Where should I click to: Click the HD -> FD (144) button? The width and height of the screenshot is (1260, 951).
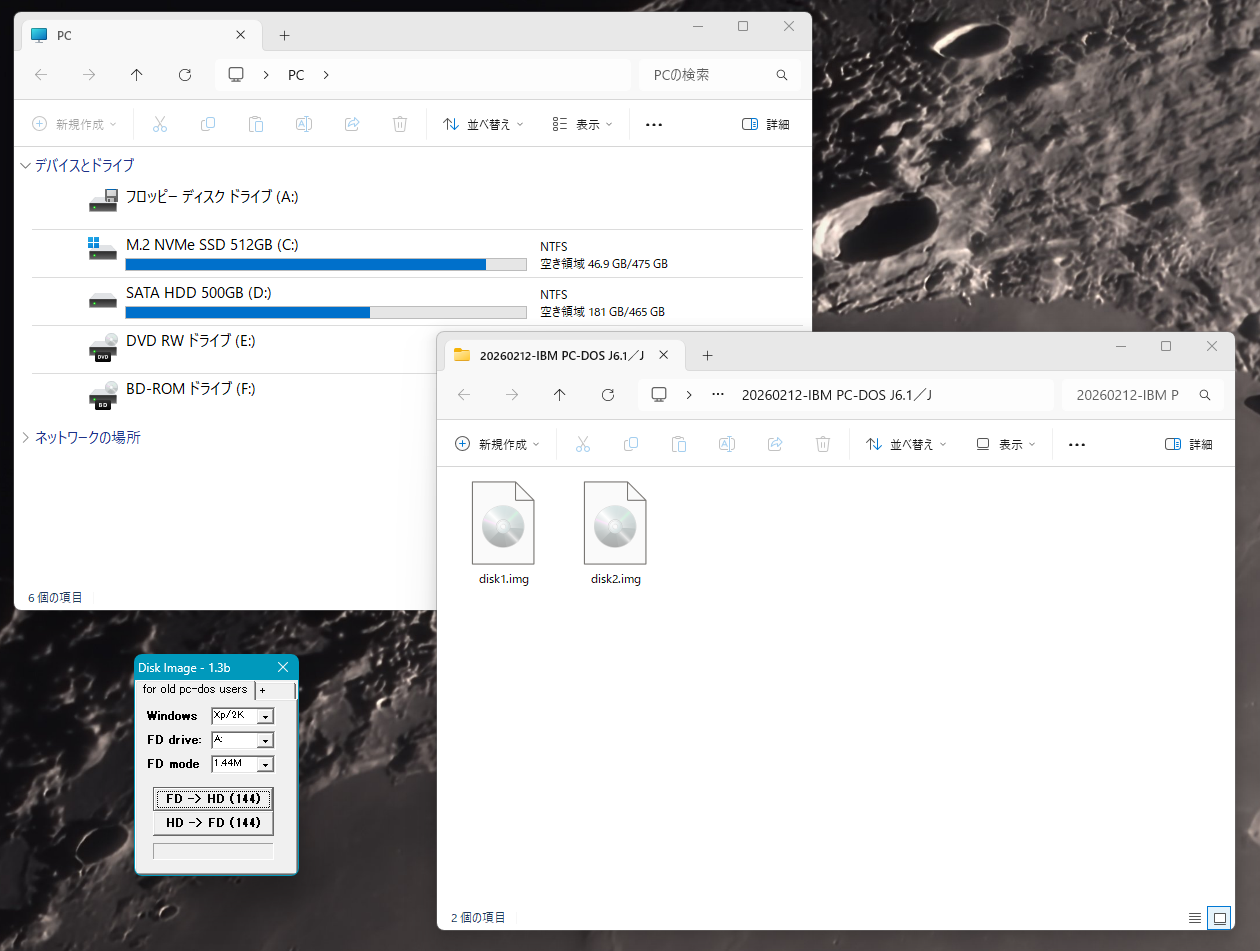(x=213, y=822)
